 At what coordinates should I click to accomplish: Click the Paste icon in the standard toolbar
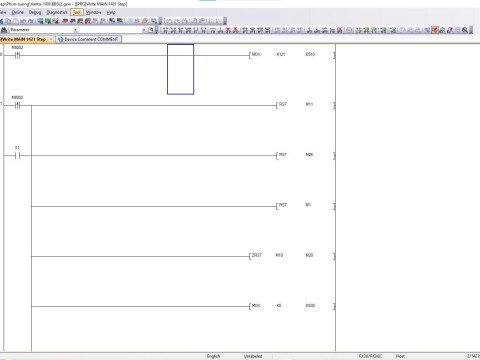(15, 21)
